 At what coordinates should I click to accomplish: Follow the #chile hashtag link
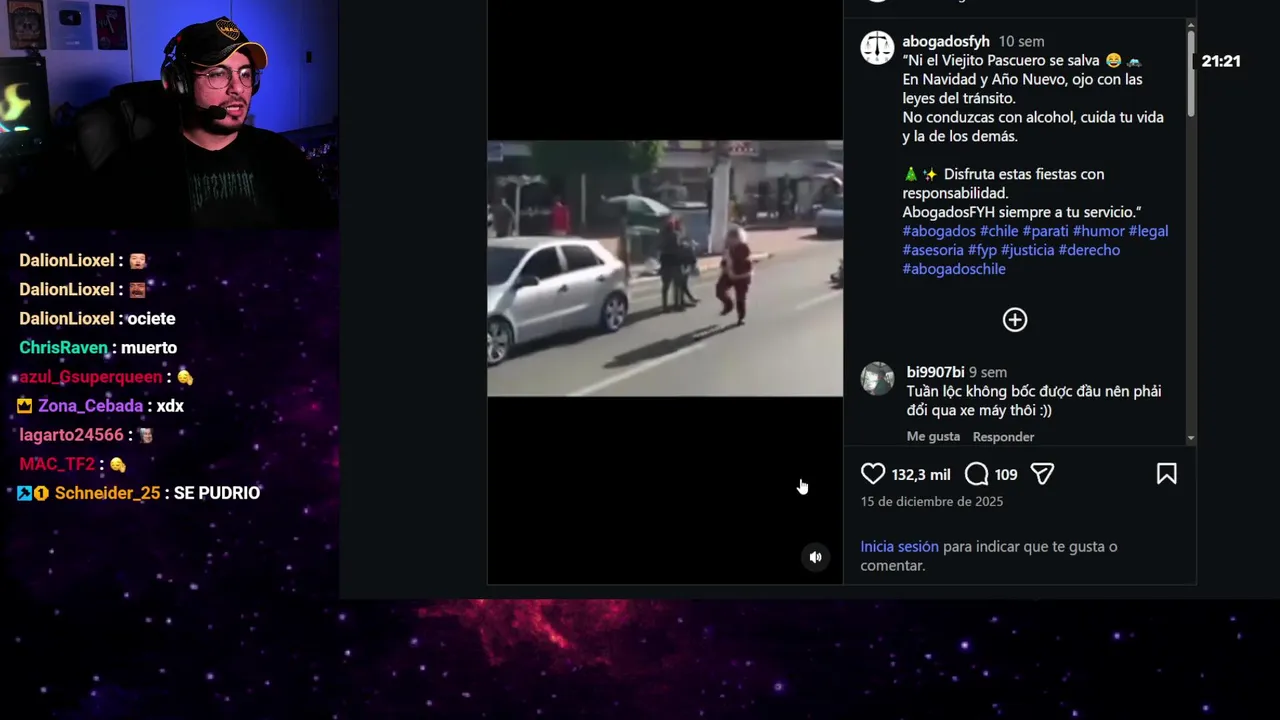click(999, 231)
